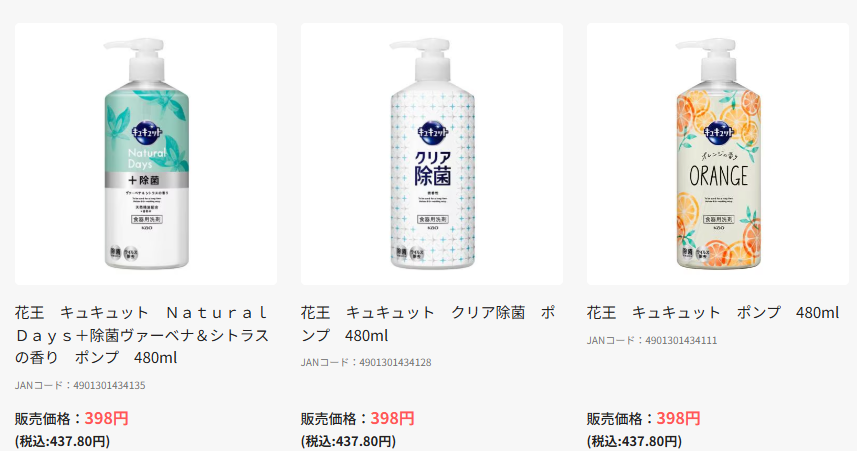Click the キュキュット logo on the green bottle

point(146,132)
